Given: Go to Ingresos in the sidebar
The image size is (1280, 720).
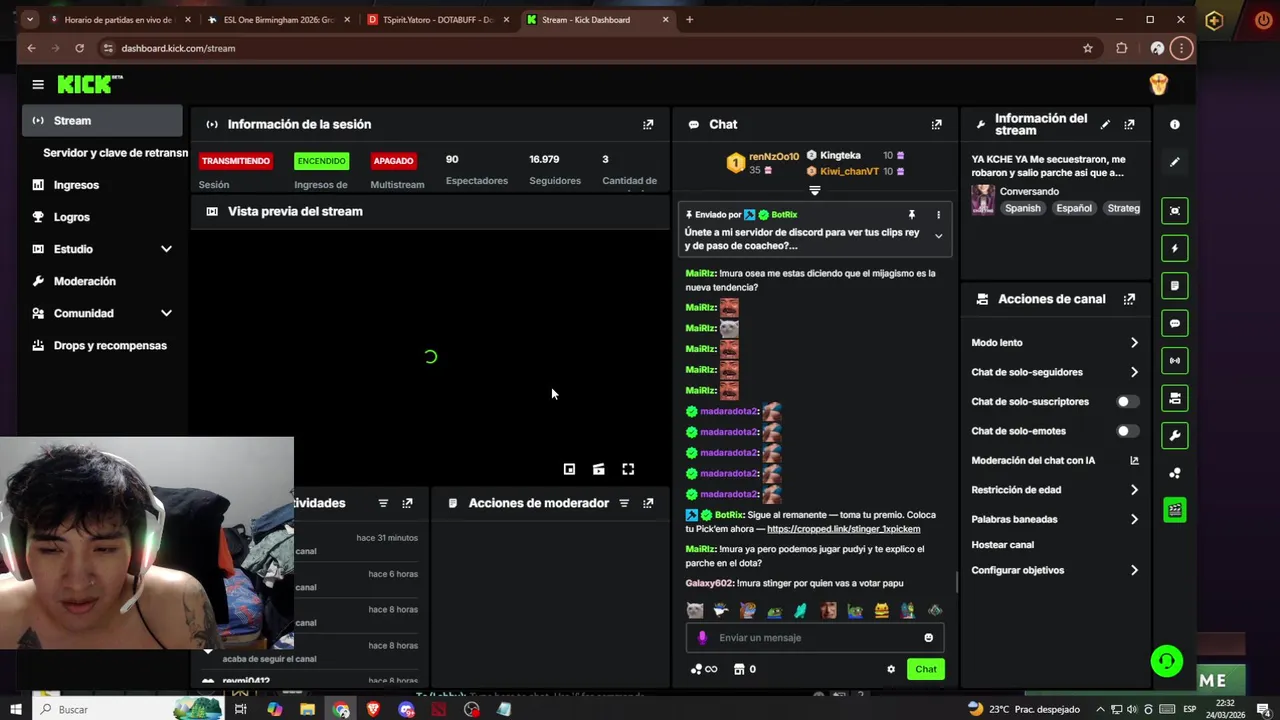Looking at the screenshot, I should tap(76, 185).
